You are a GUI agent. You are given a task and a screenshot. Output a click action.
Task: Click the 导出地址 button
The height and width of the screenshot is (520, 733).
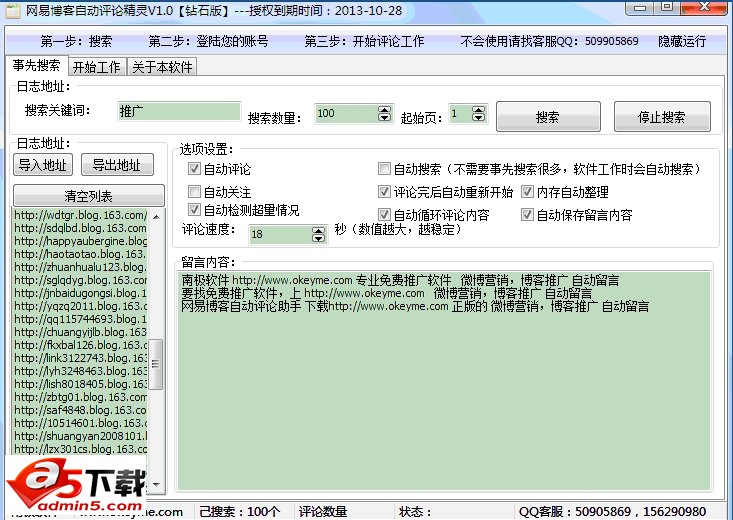[x=117, y=165]
